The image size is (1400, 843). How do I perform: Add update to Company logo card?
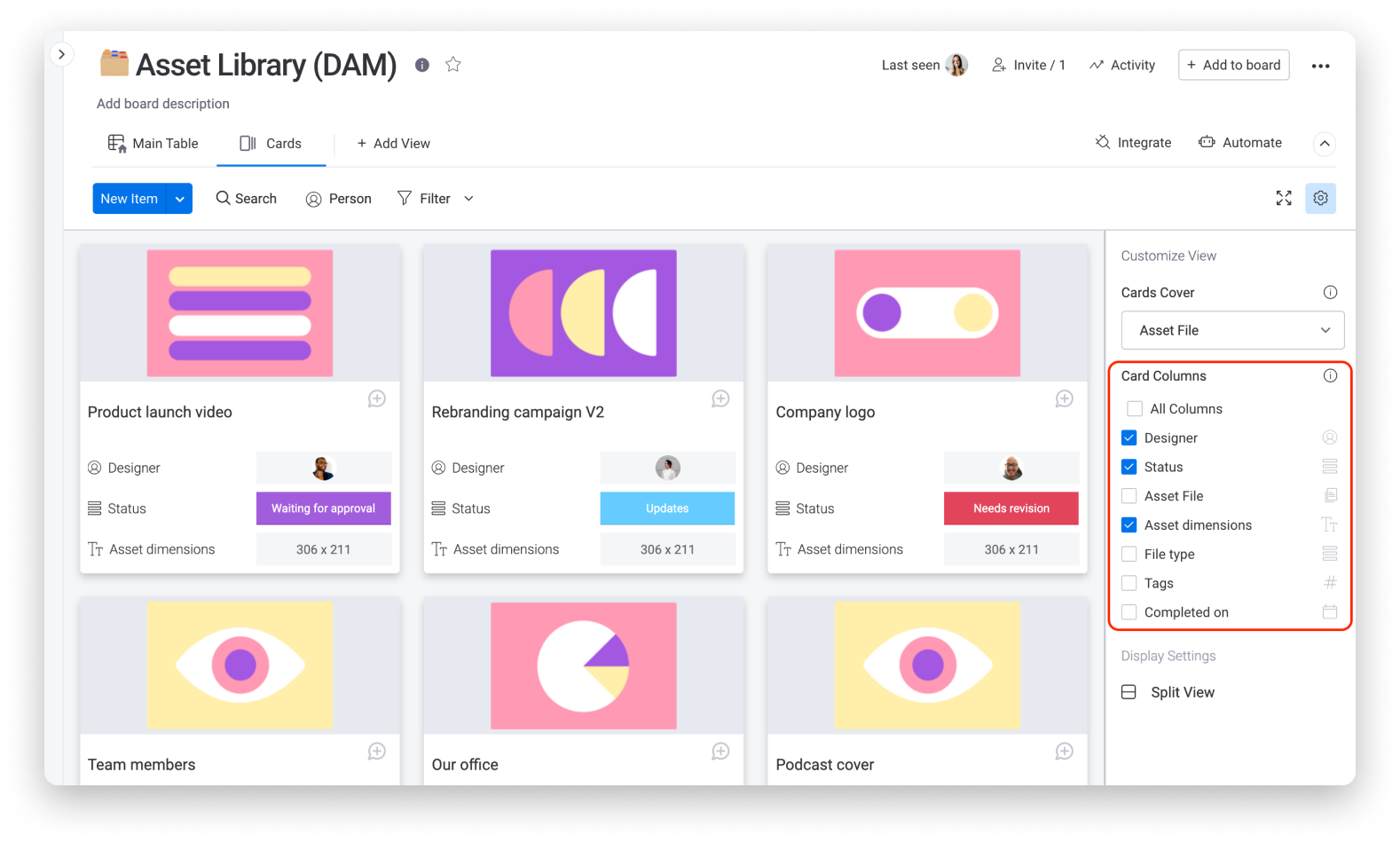coord(1065,399)
